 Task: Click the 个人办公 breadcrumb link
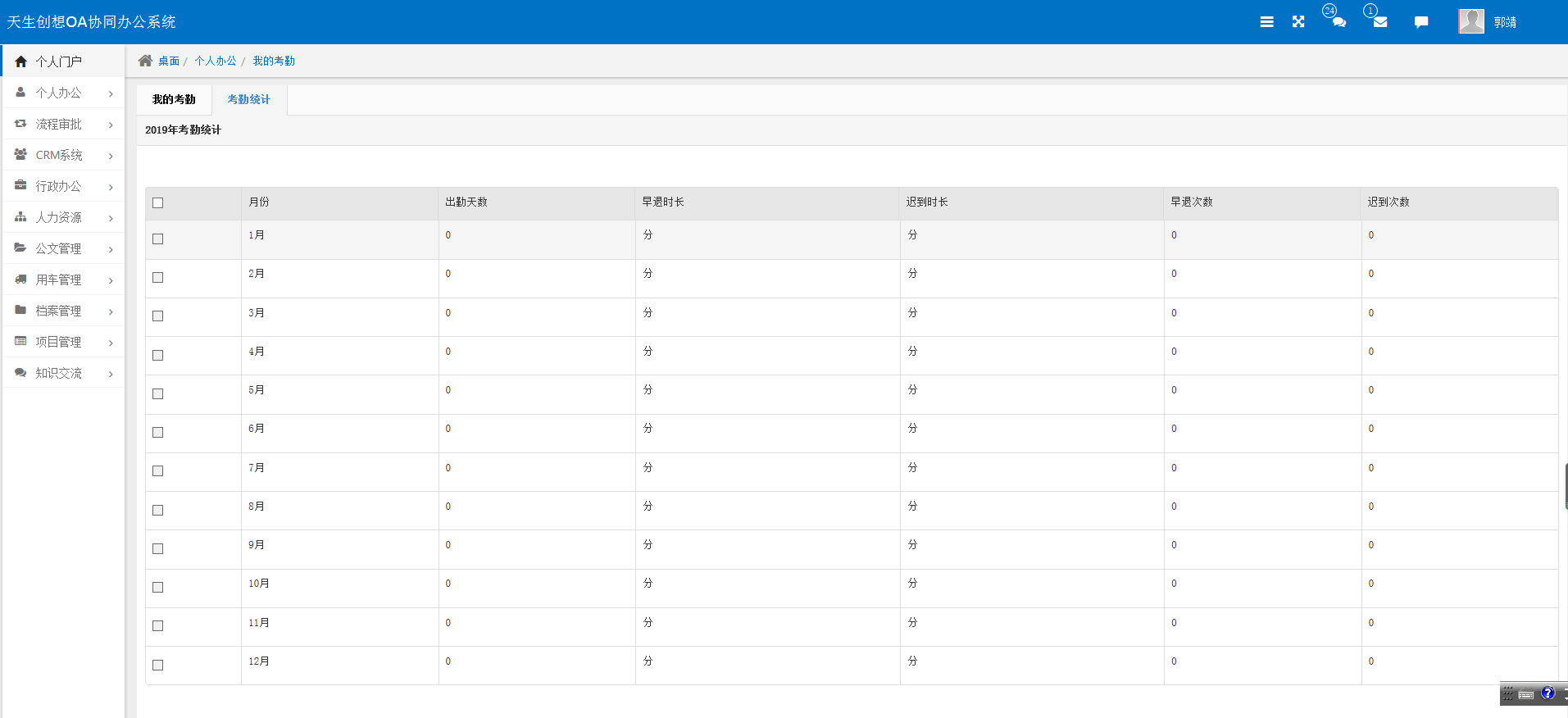pyautogui.click(x=216, y=61)
